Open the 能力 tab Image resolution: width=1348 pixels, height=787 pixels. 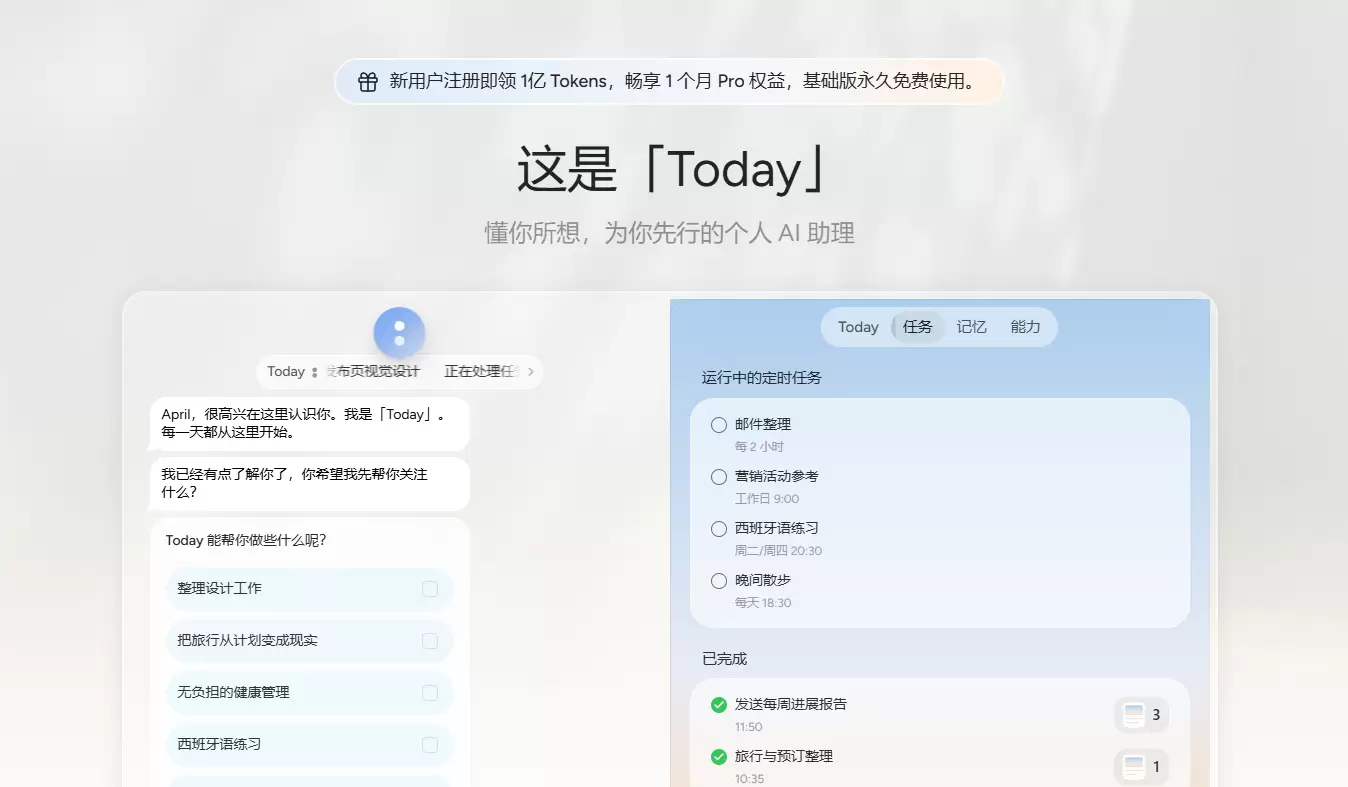[1025, 327]
